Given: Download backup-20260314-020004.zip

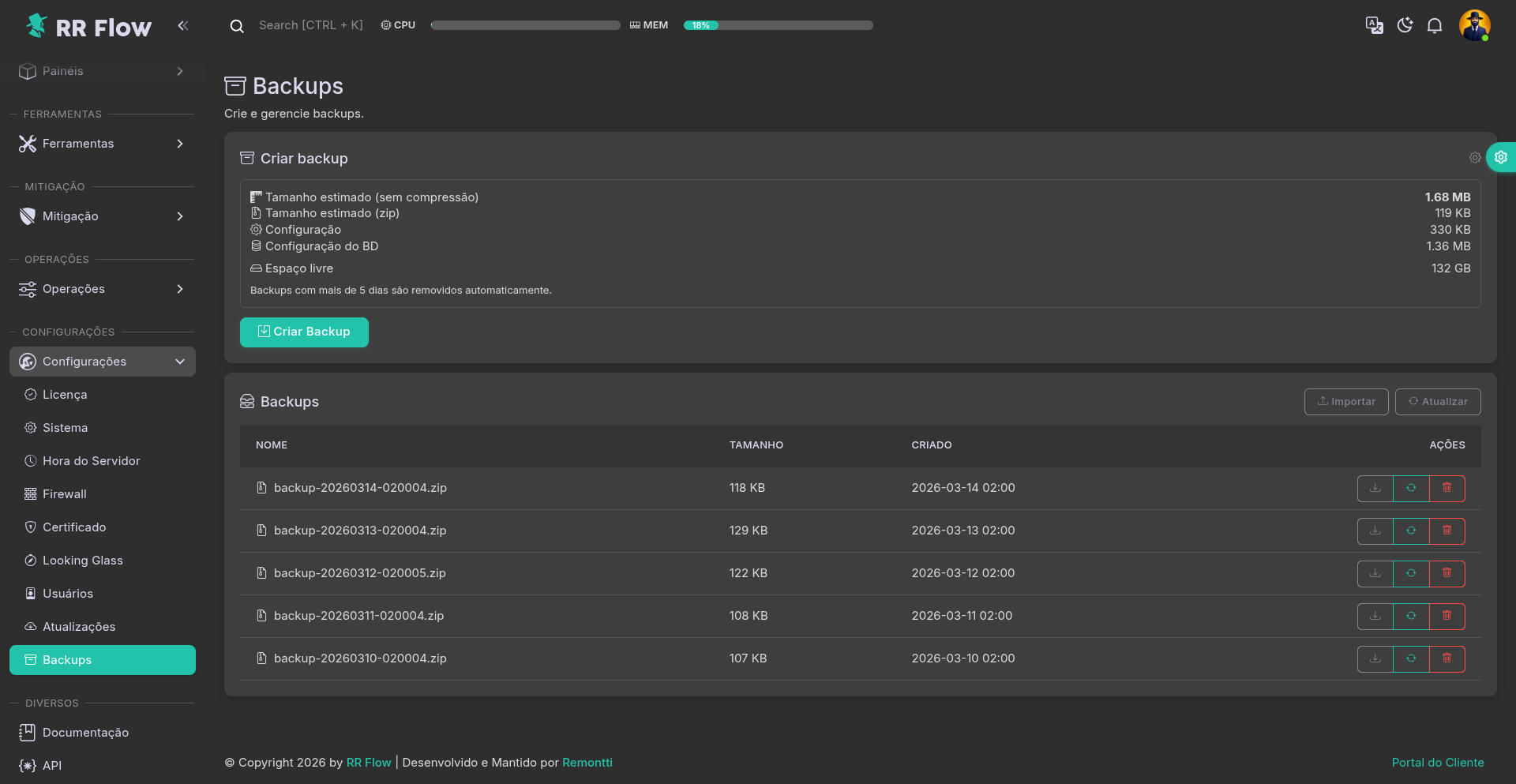Looking at the screenshot, I should tap(1375, 488).
